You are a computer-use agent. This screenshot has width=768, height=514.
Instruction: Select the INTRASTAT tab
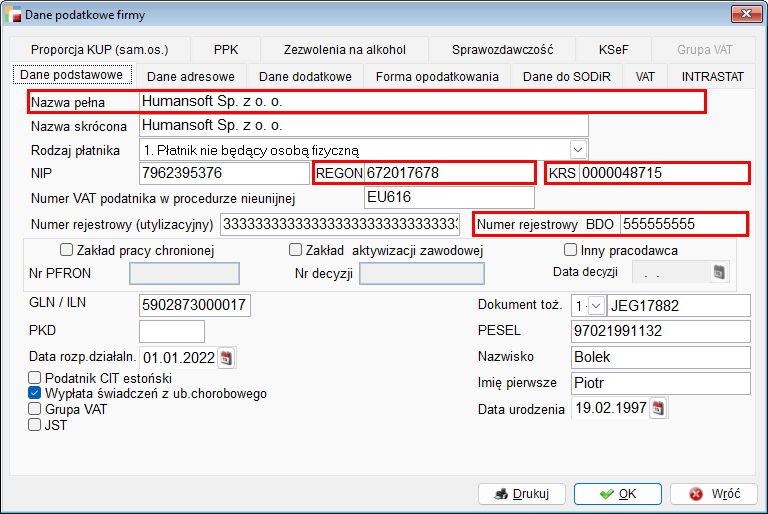[712, 76]
